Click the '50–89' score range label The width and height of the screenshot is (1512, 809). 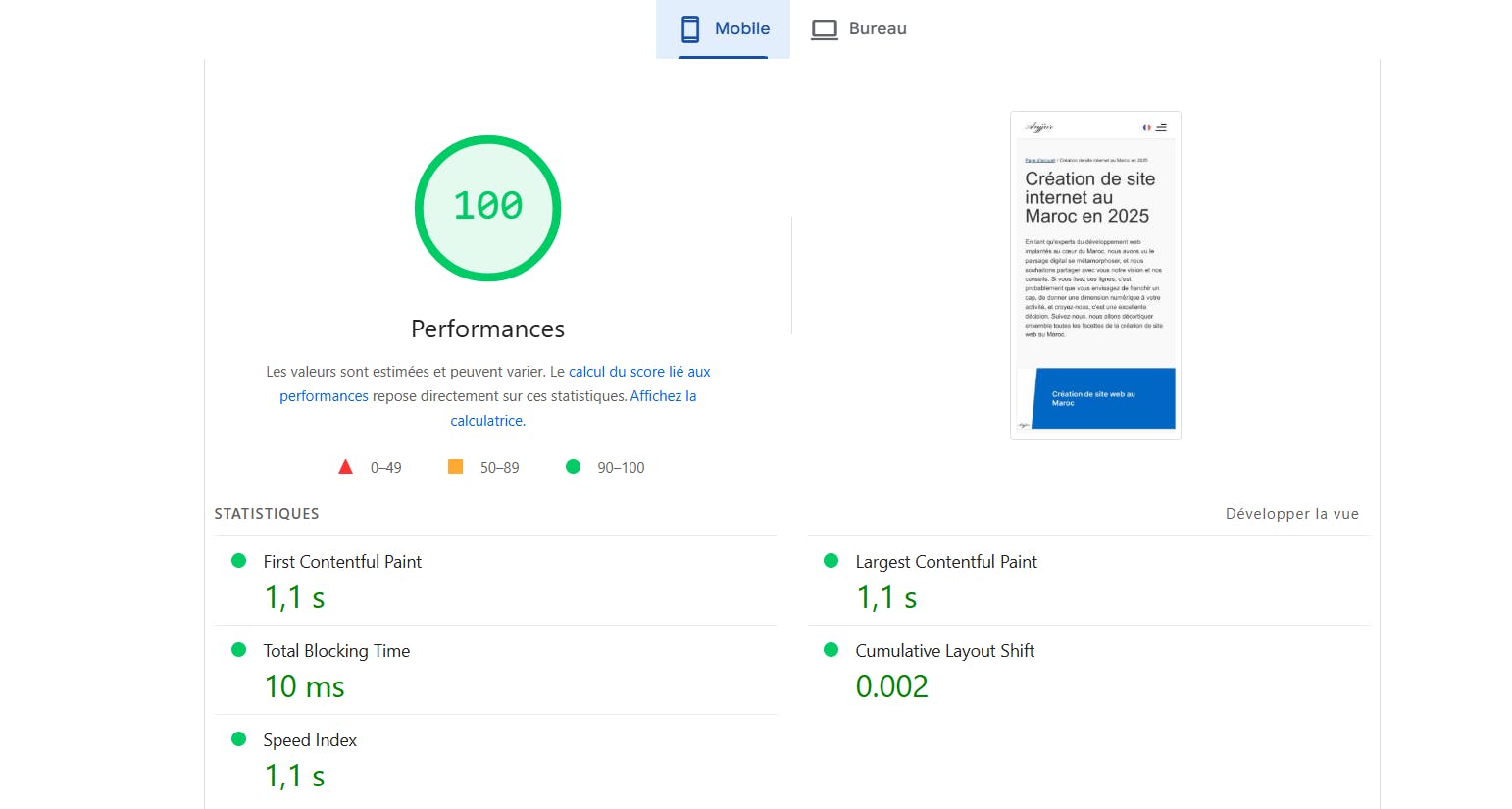(x=500, y=468)
